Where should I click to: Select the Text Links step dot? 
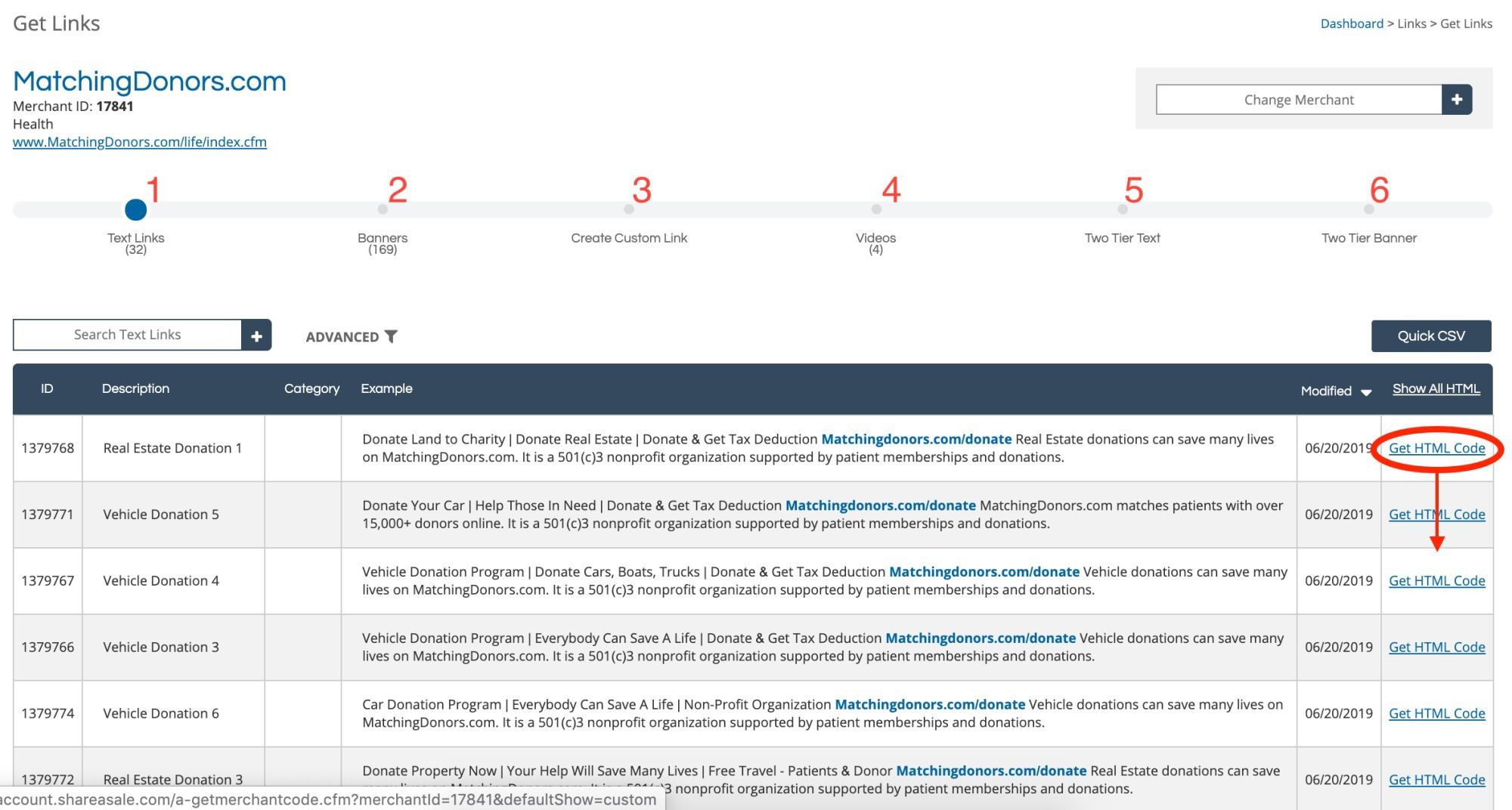135,209
